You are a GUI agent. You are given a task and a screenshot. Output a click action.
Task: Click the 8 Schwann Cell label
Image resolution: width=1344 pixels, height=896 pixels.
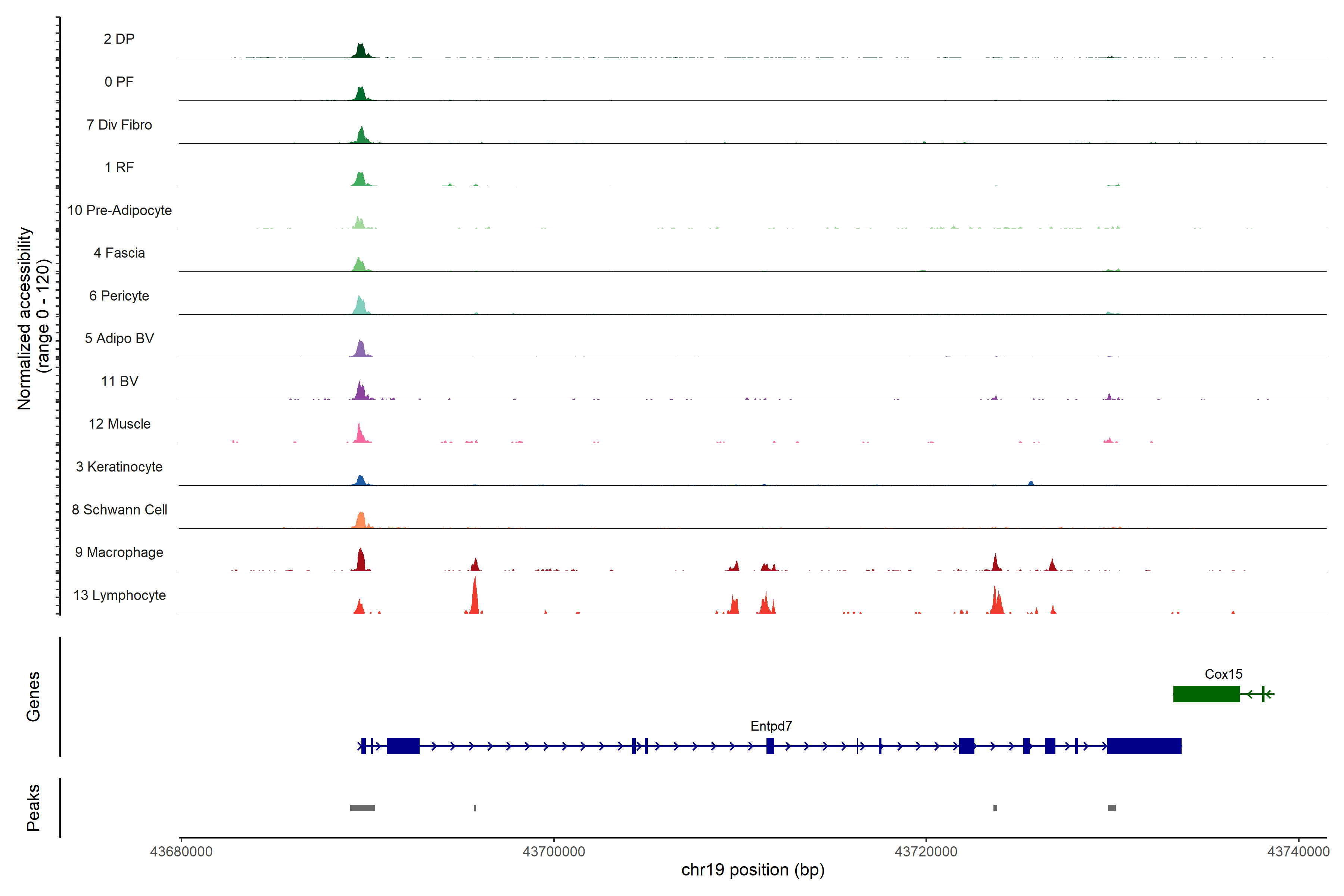[119, 509]
